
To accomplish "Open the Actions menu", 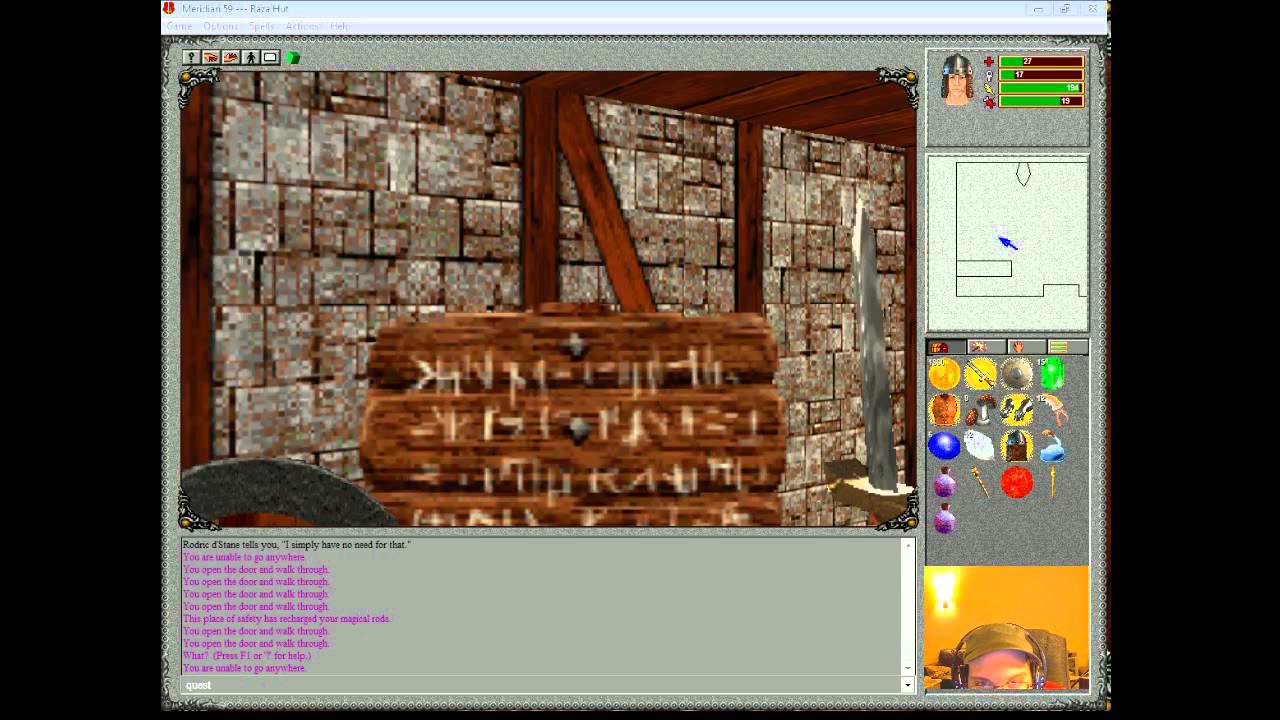I will 302,26.
